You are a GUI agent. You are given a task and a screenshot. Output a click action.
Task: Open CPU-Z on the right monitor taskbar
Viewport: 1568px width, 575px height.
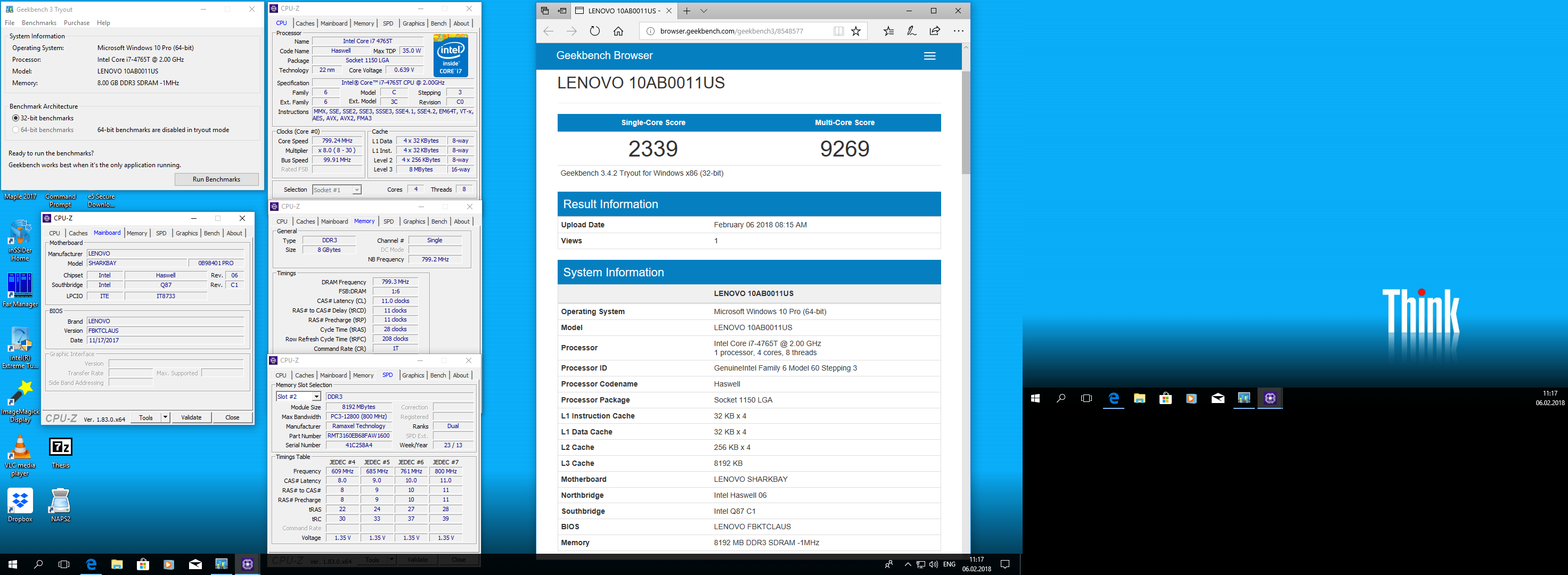[1270, 399]
